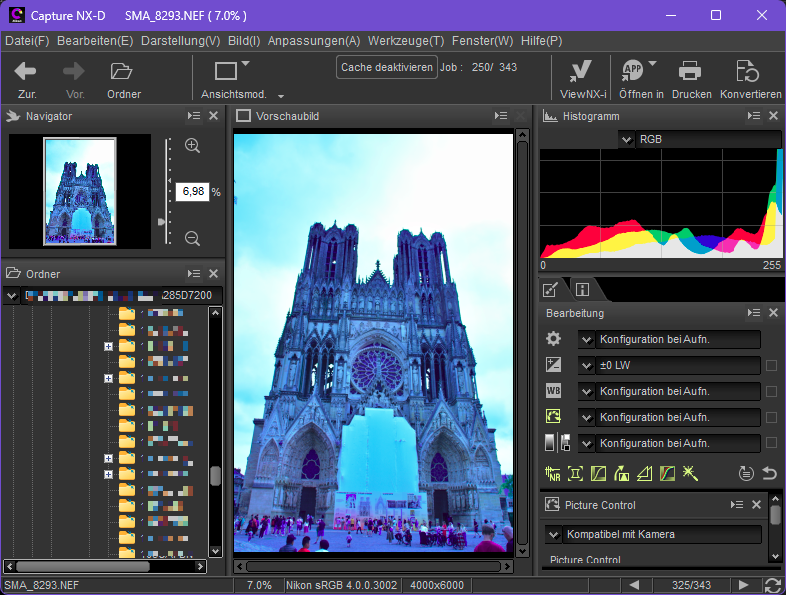Close the Picture Control panel
This screenshot has height=595, width=786.
click(x=756, y=505)
